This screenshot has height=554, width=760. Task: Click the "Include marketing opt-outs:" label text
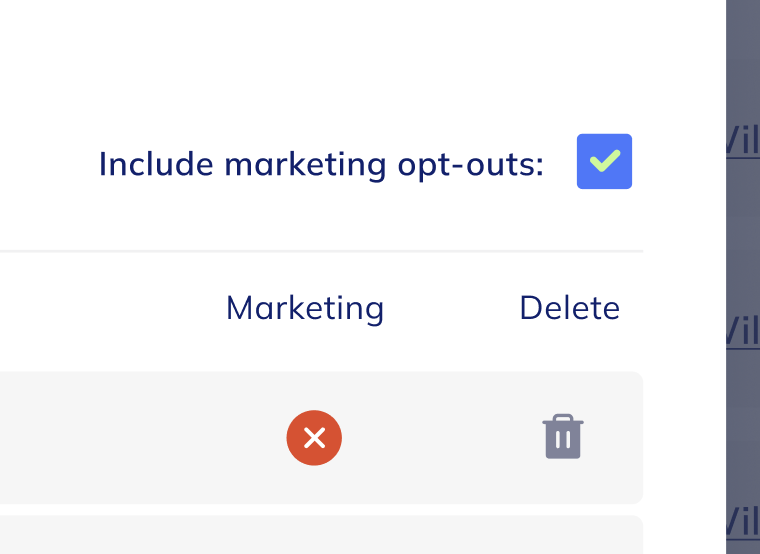point(321,164)
